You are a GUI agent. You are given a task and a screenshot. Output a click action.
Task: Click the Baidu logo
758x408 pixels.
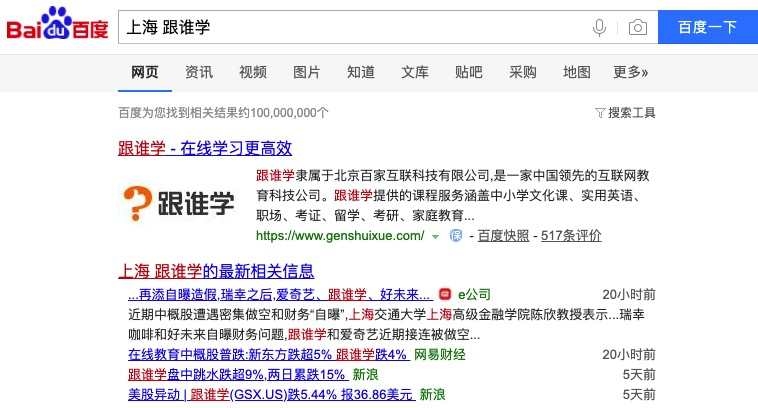57,24
